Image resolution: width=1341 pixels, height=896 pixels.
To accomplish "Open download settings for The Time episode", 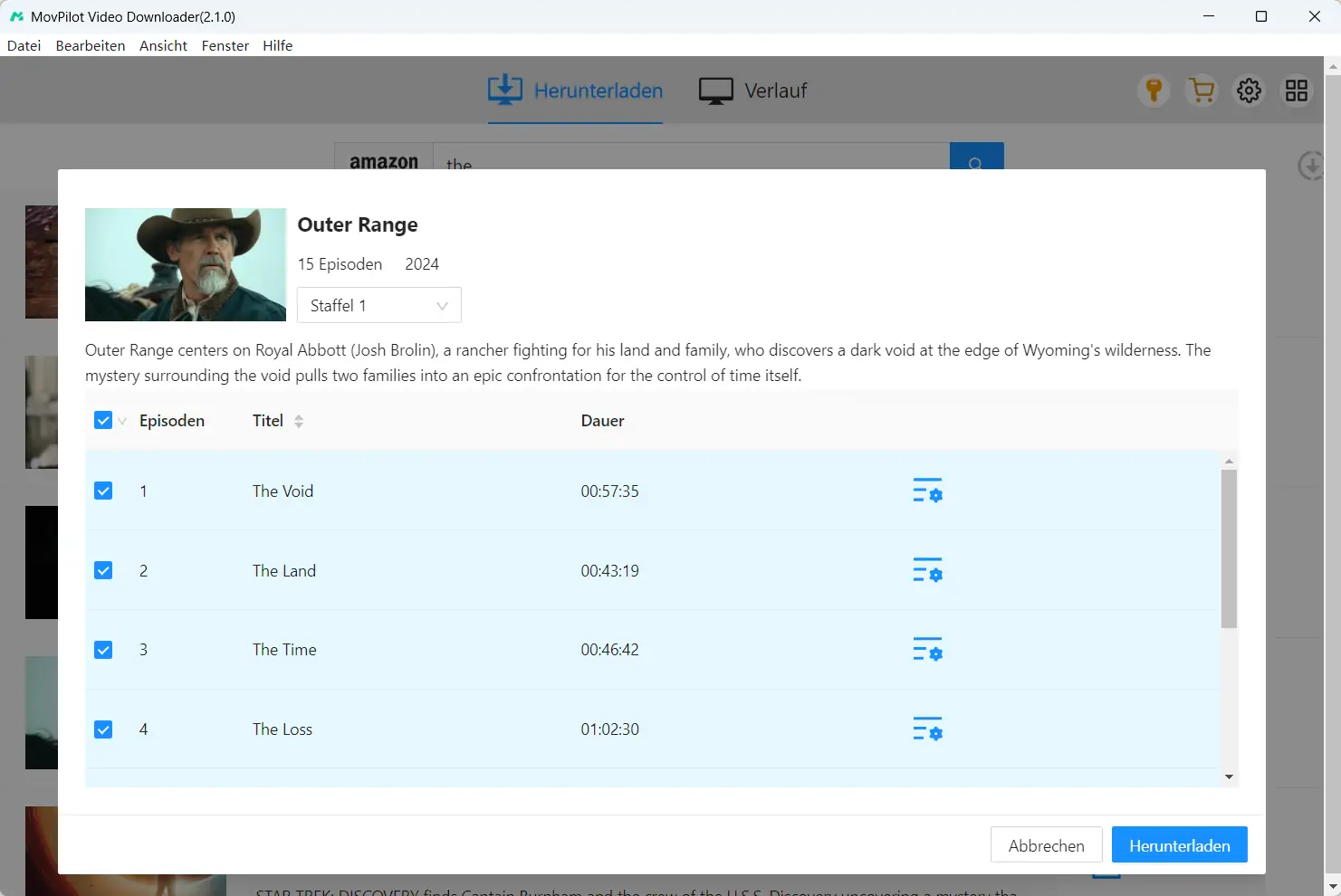I will pyautogui.click(x=927, y=650).
